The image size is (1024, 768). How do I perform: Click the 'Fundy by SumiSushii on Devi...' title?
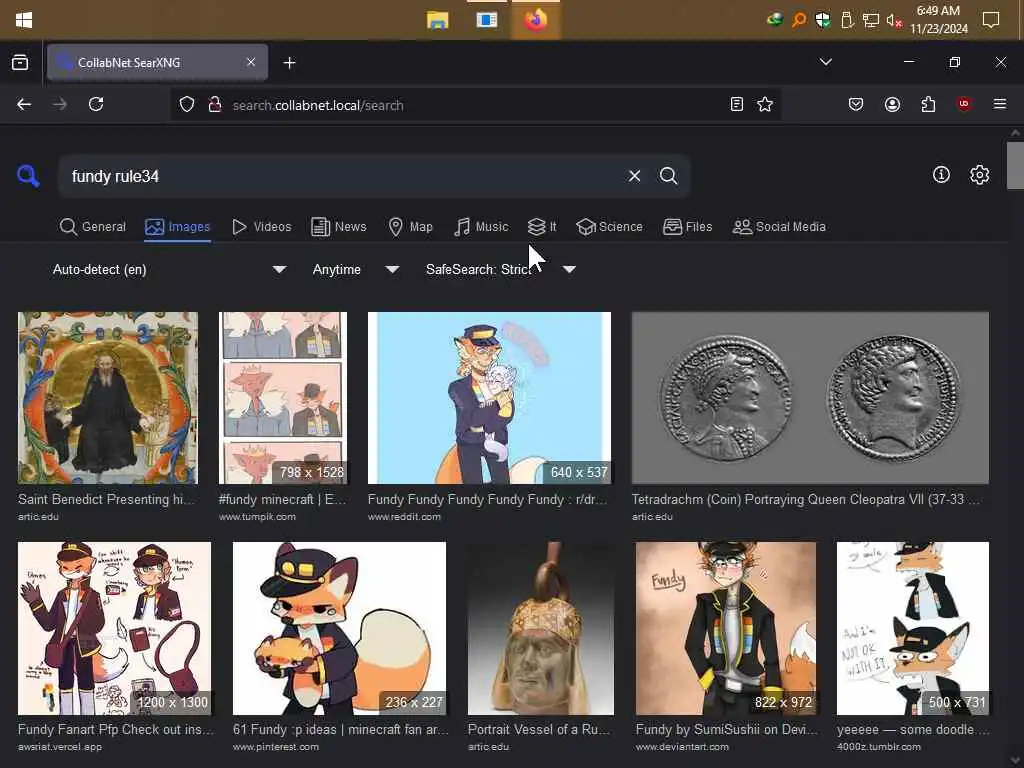726,729
